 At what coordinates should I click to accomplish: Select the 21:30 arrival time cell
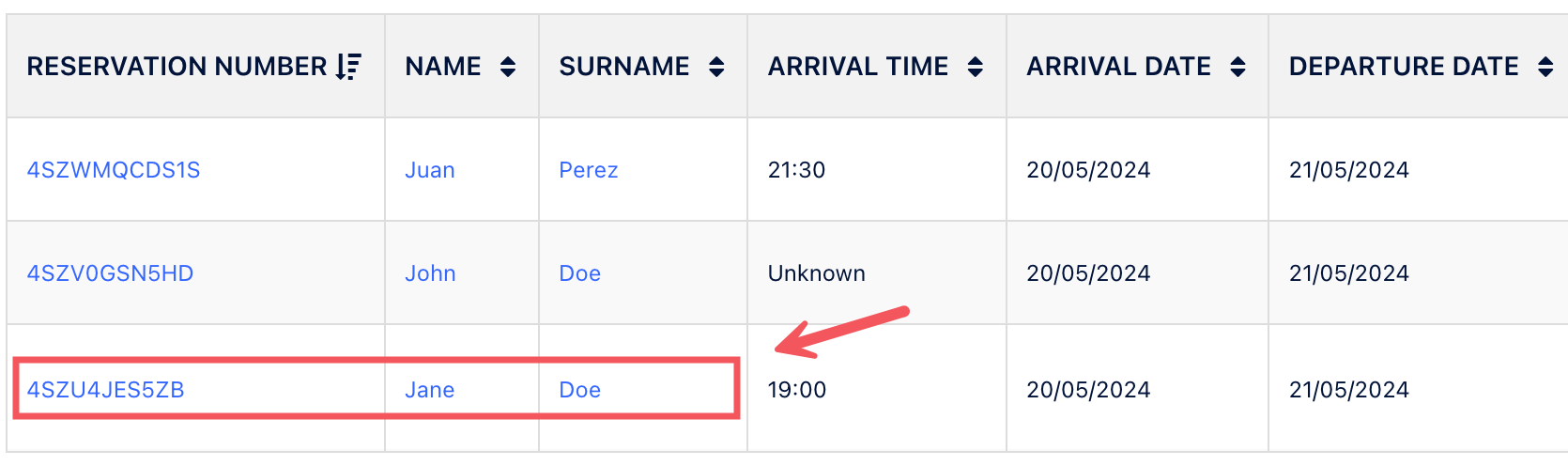click(797, 170)
